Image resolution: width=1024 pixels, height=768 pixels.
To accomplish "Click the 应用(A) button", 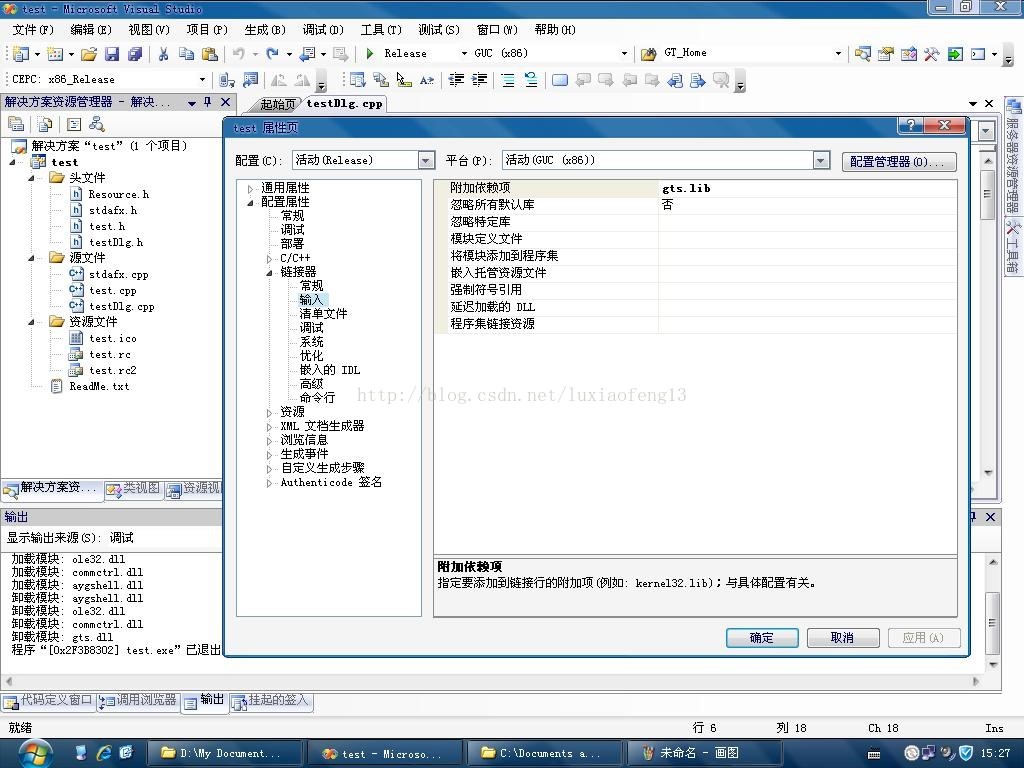I will pyautogui.click(x=923, y=637).
